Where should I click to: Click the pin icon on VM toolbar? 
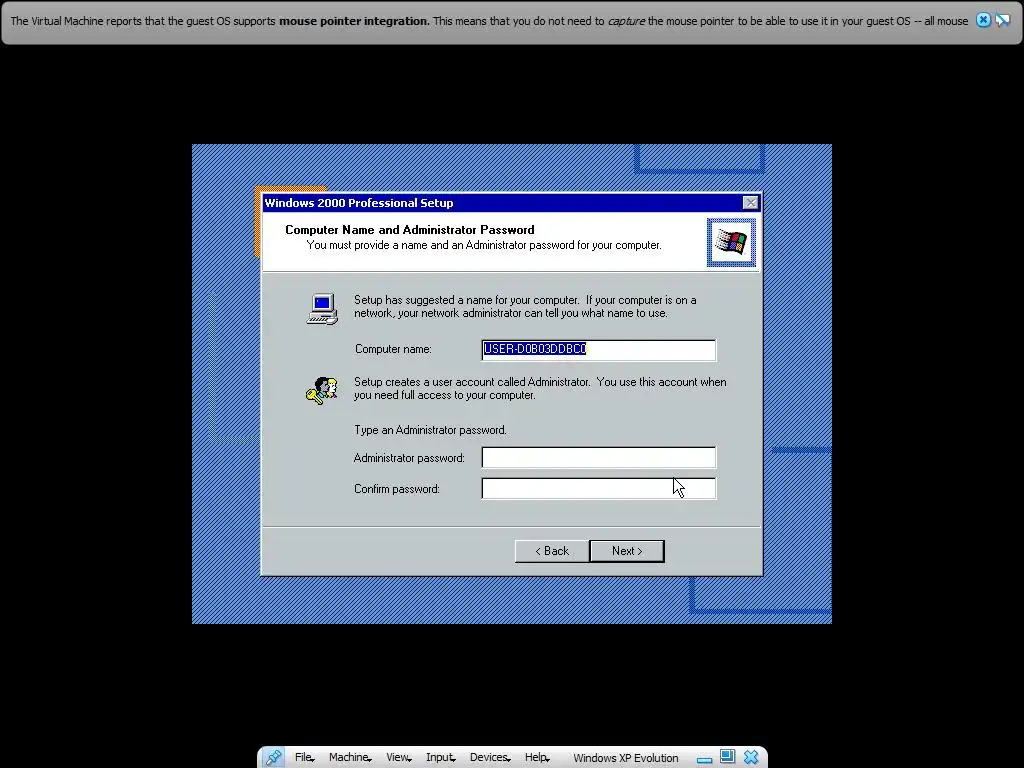tap(273, 758)
